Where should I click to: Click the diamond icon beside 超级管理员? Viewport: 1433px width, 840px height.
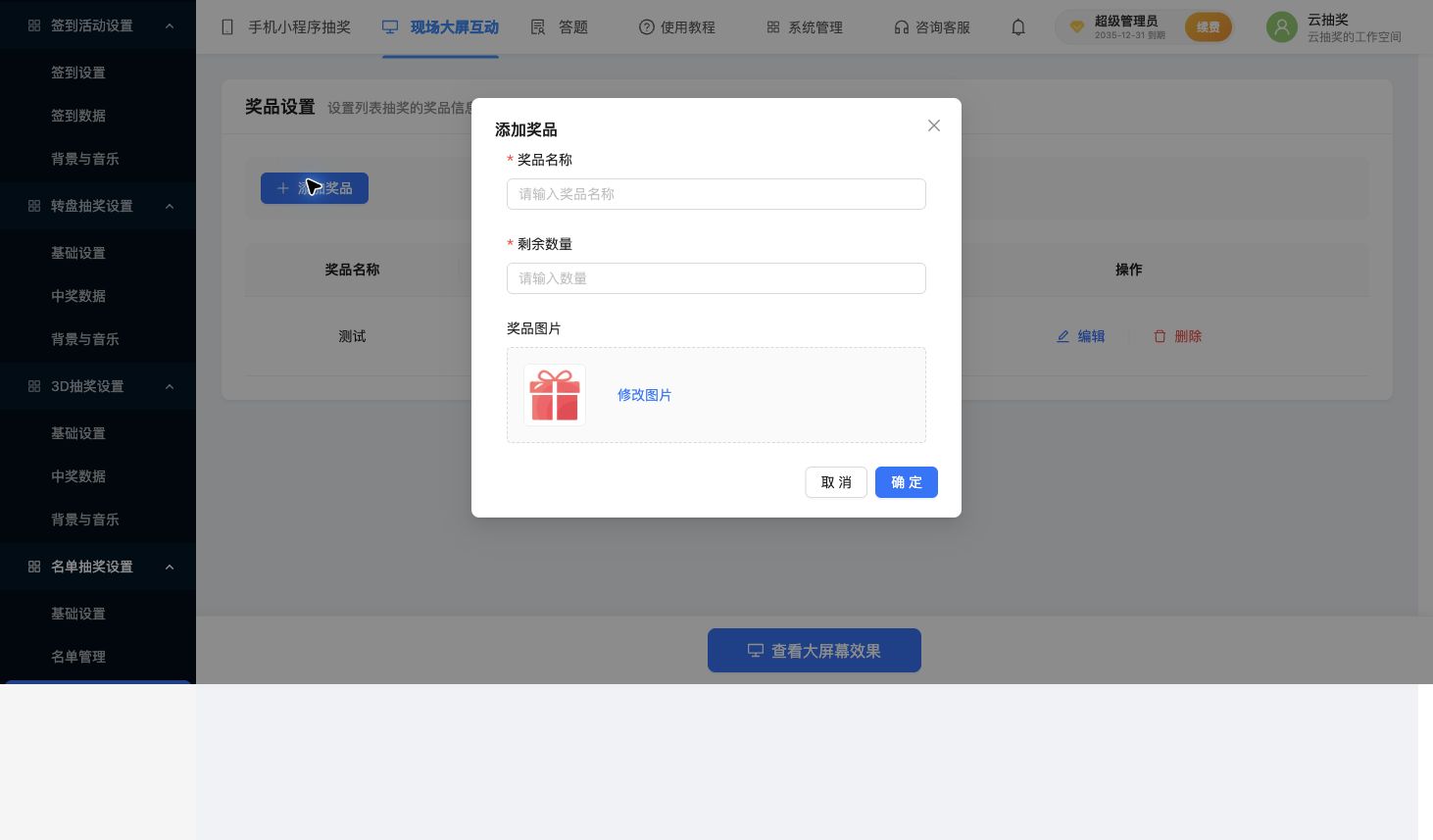point(1076,27)
